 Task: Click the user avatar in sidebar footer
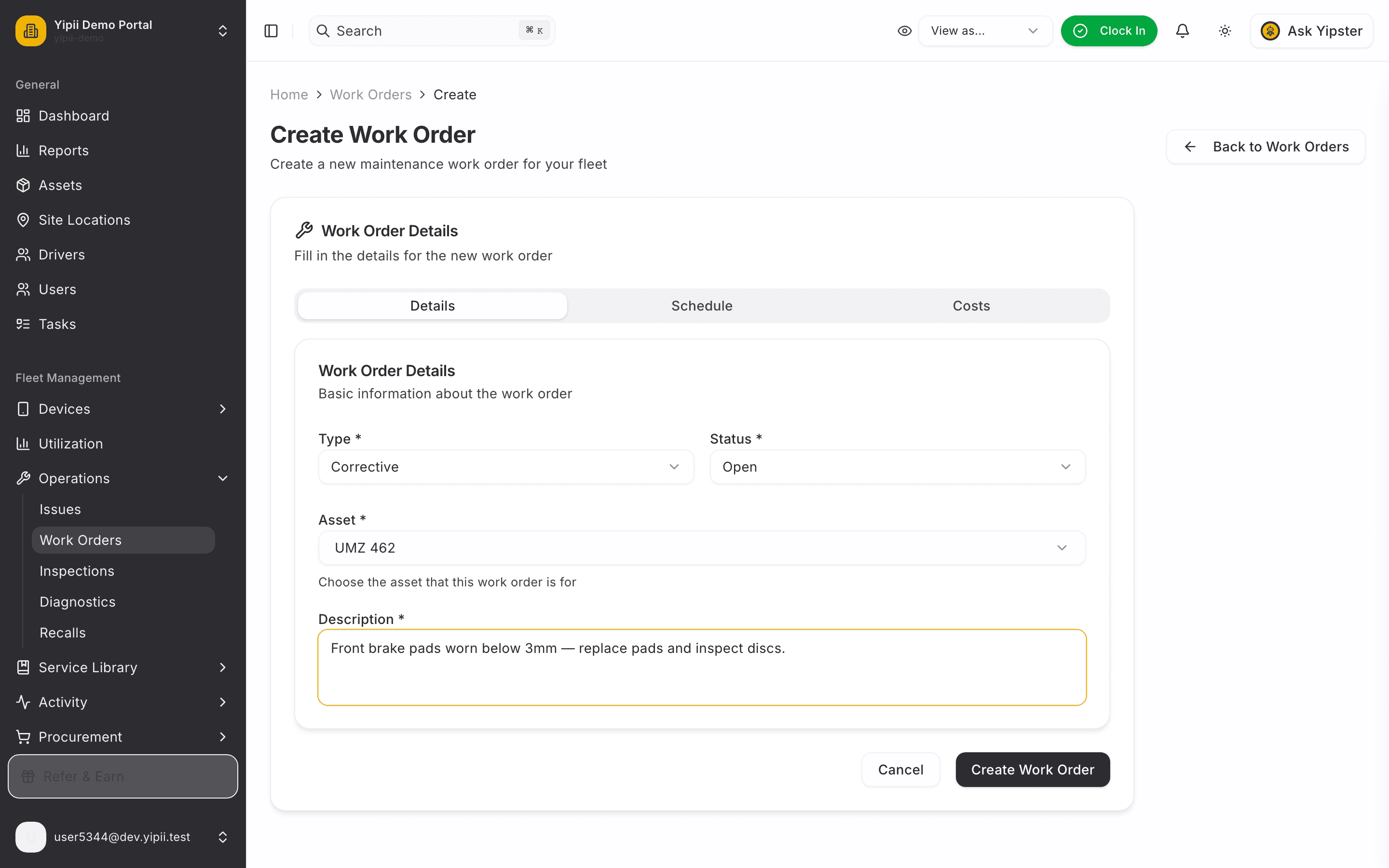30,837
